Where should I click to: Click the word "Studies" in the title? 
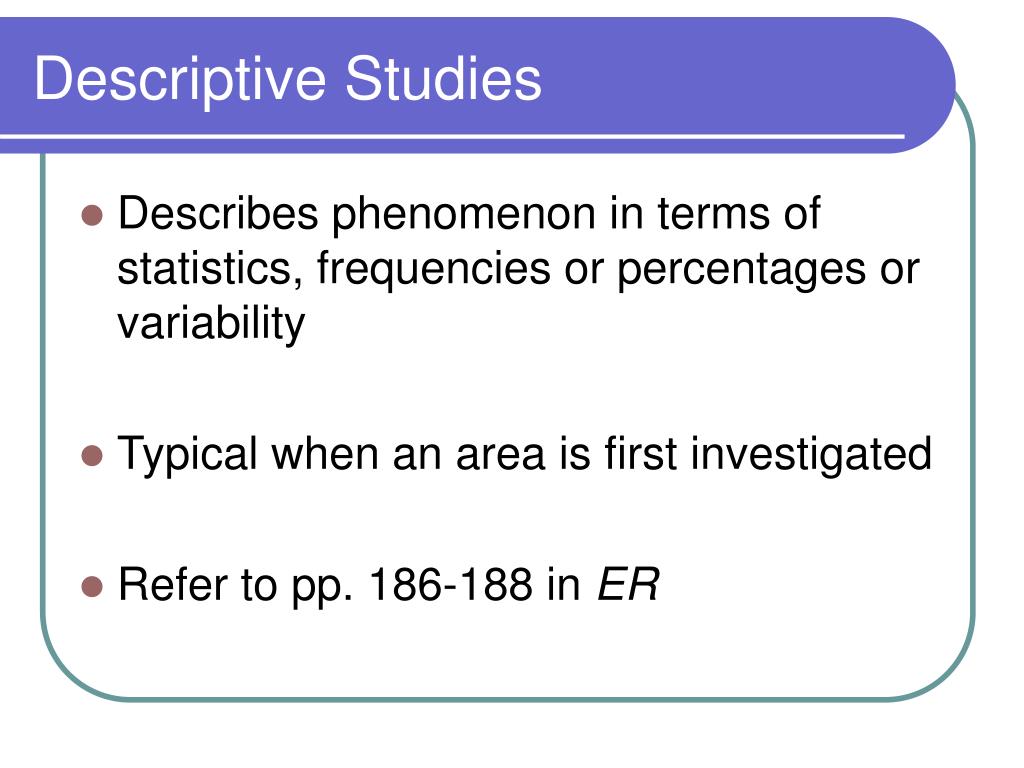[443, 78]
